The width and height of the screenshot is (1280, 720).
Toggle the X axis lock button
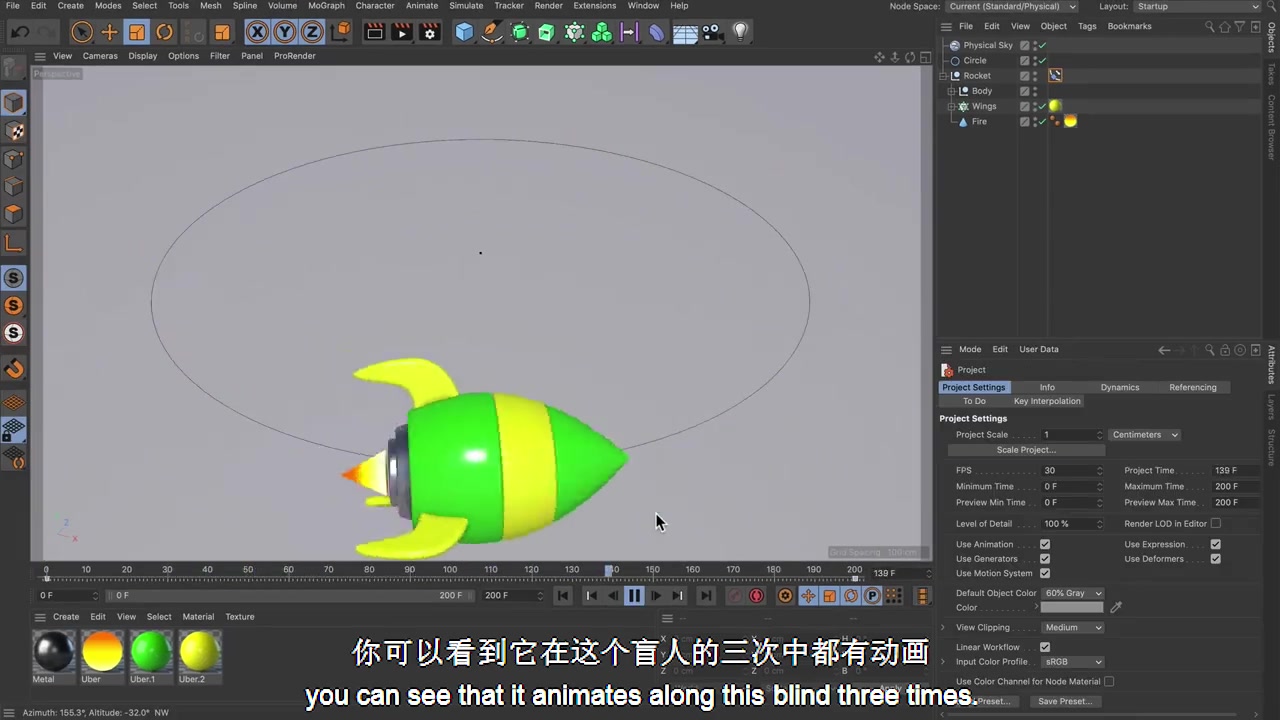pyautogui.click(x=257, y=32)
